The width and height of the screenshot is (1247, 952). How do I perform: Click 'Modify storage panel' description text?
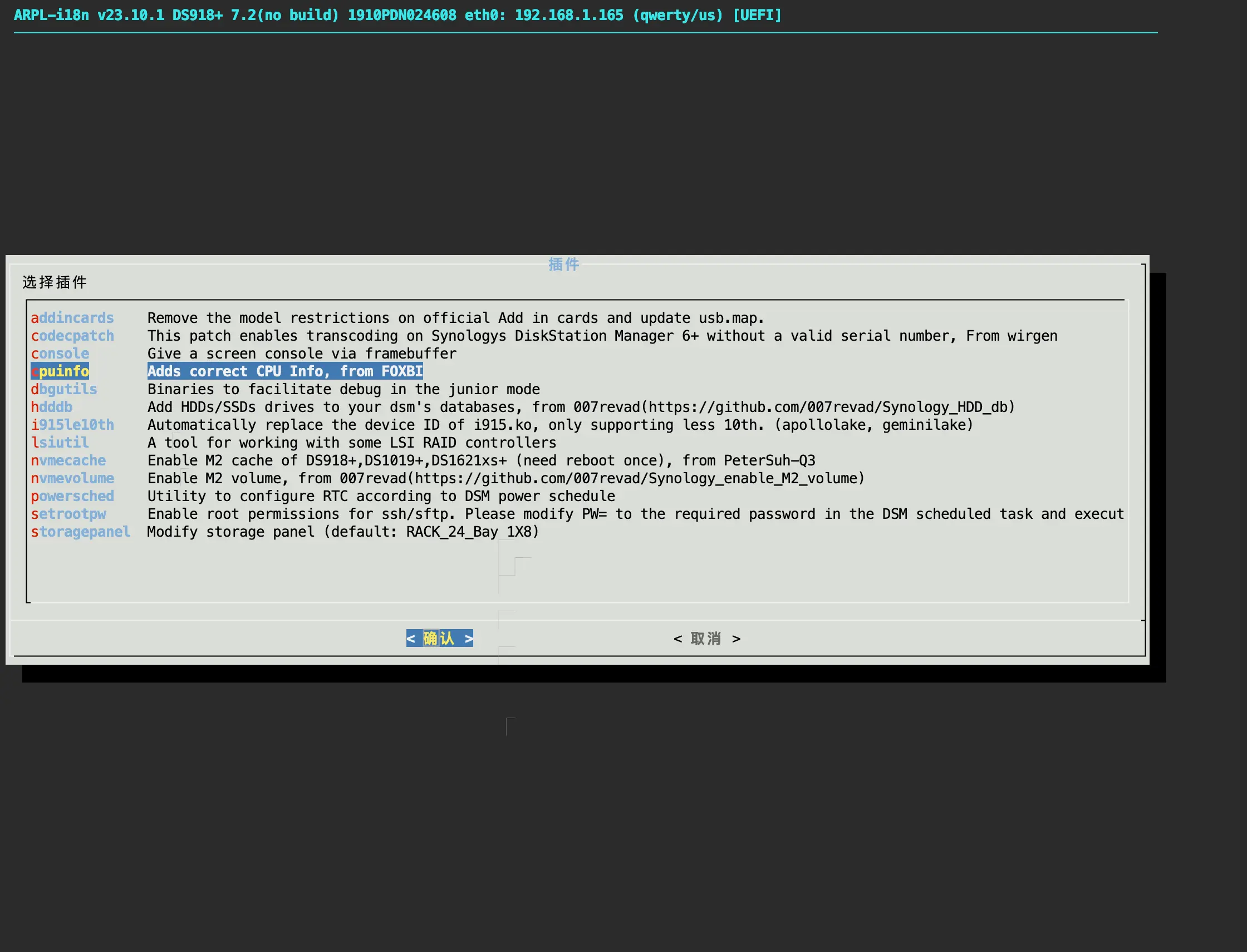point(343,532)
